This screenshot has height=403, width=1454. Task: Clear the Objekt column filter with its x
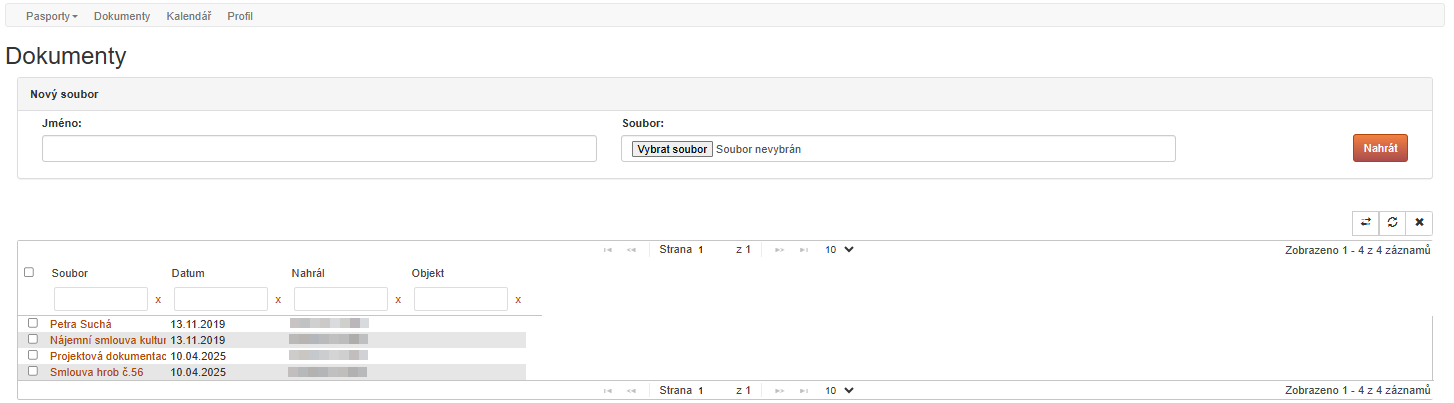click(518, 299)
